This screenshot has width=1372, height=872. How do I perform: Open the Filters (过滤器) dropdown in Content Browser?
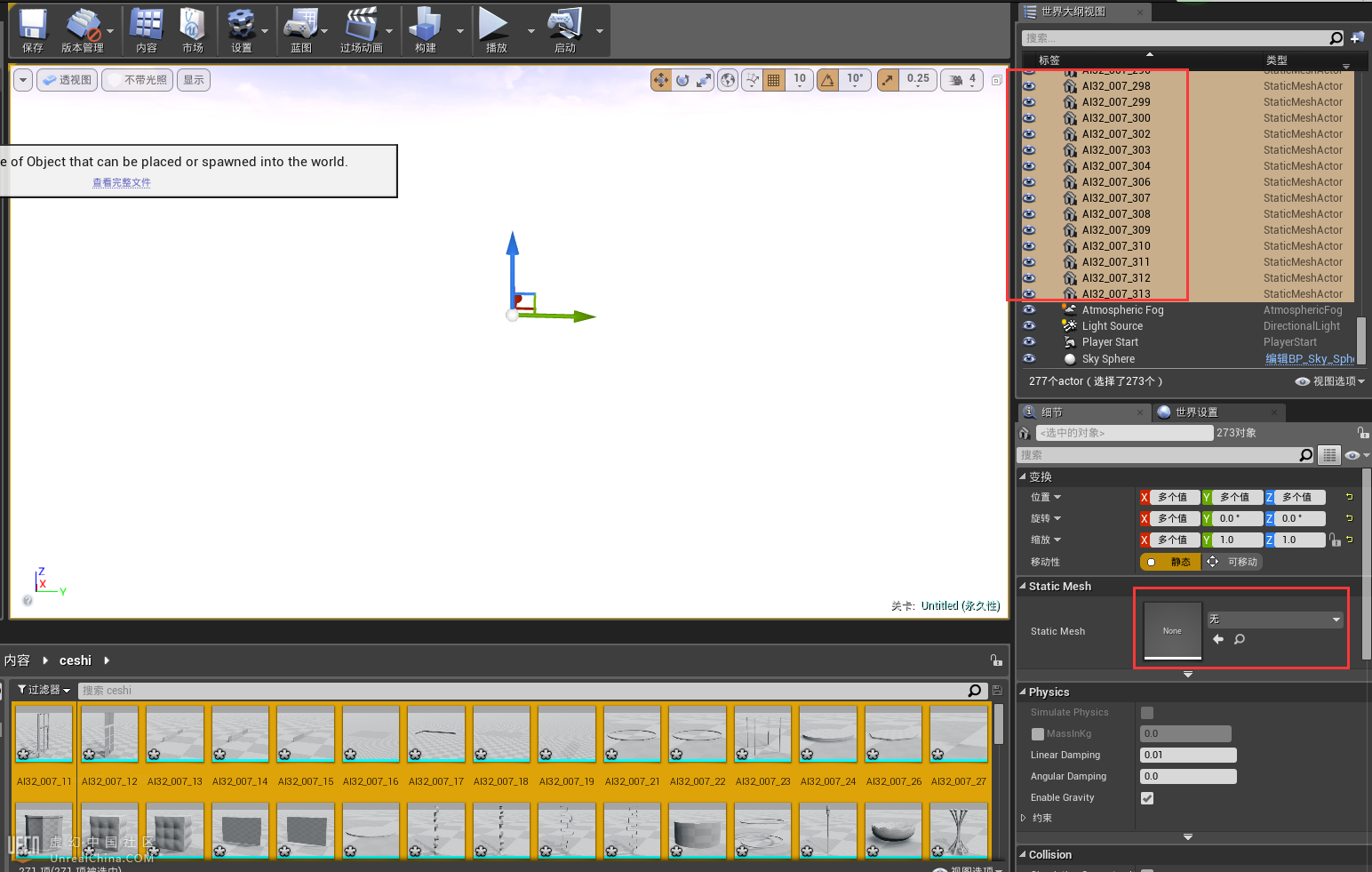pyautogui.click(x=44, y=690)
